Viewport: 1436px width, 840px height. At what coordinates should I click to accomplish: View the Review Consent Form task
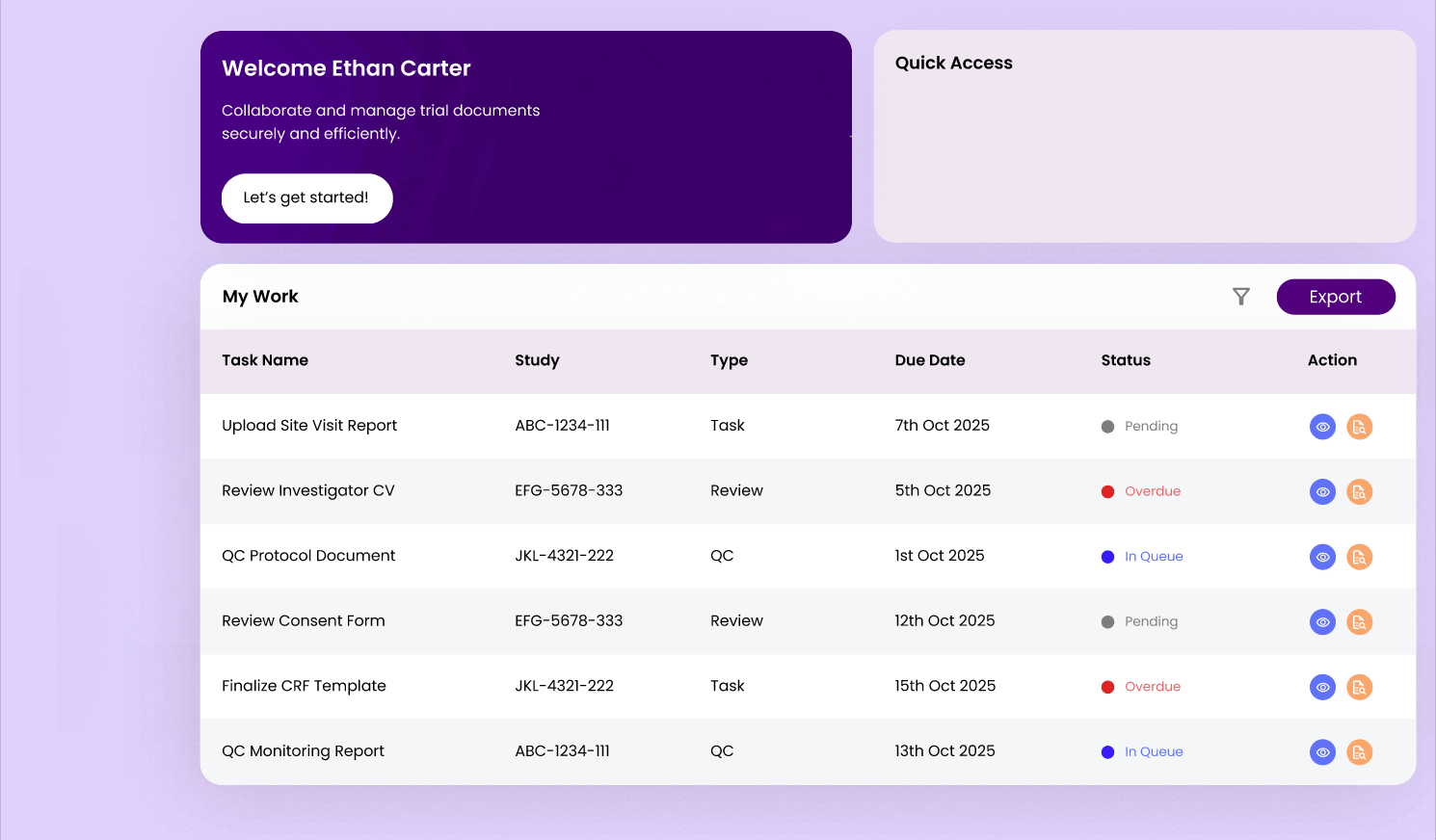1322,622
